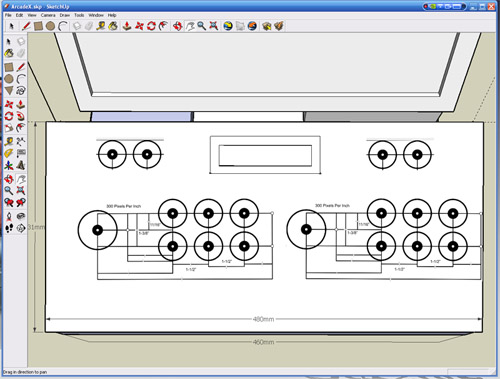Select the Freehand drawing tool
This screenshot has width=500, height=379.
coord(21,90)
